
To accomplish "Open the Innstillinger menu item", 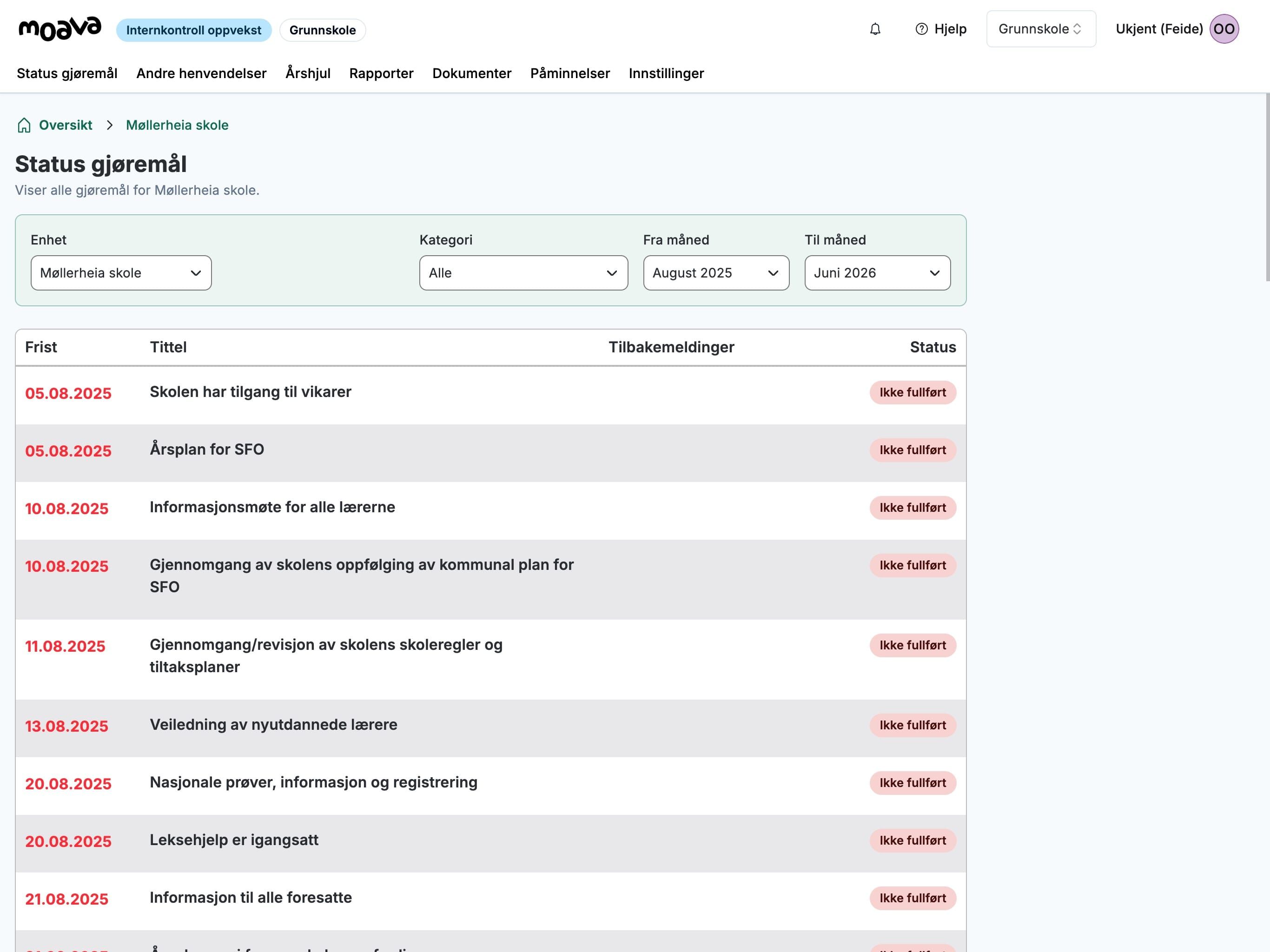I will [666, 73].
